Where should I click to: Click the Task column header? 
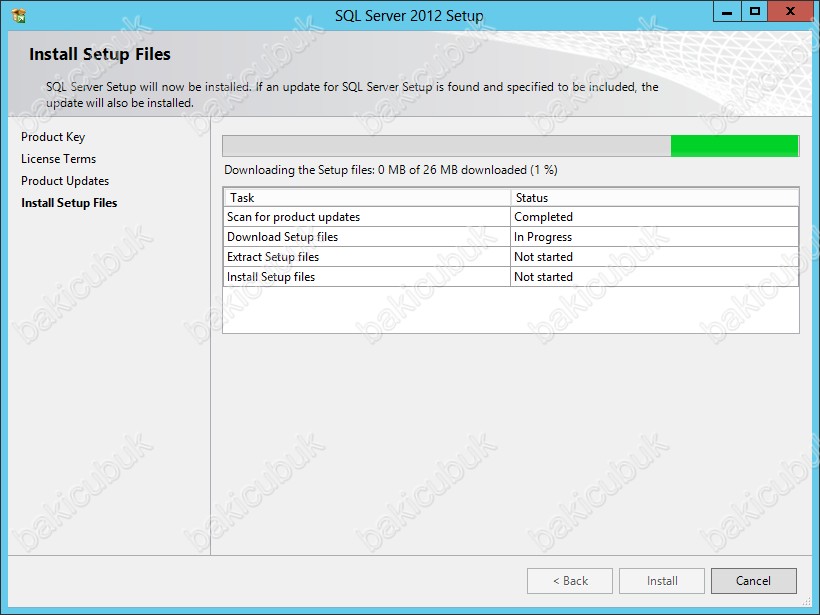click(x=368, y=198)
